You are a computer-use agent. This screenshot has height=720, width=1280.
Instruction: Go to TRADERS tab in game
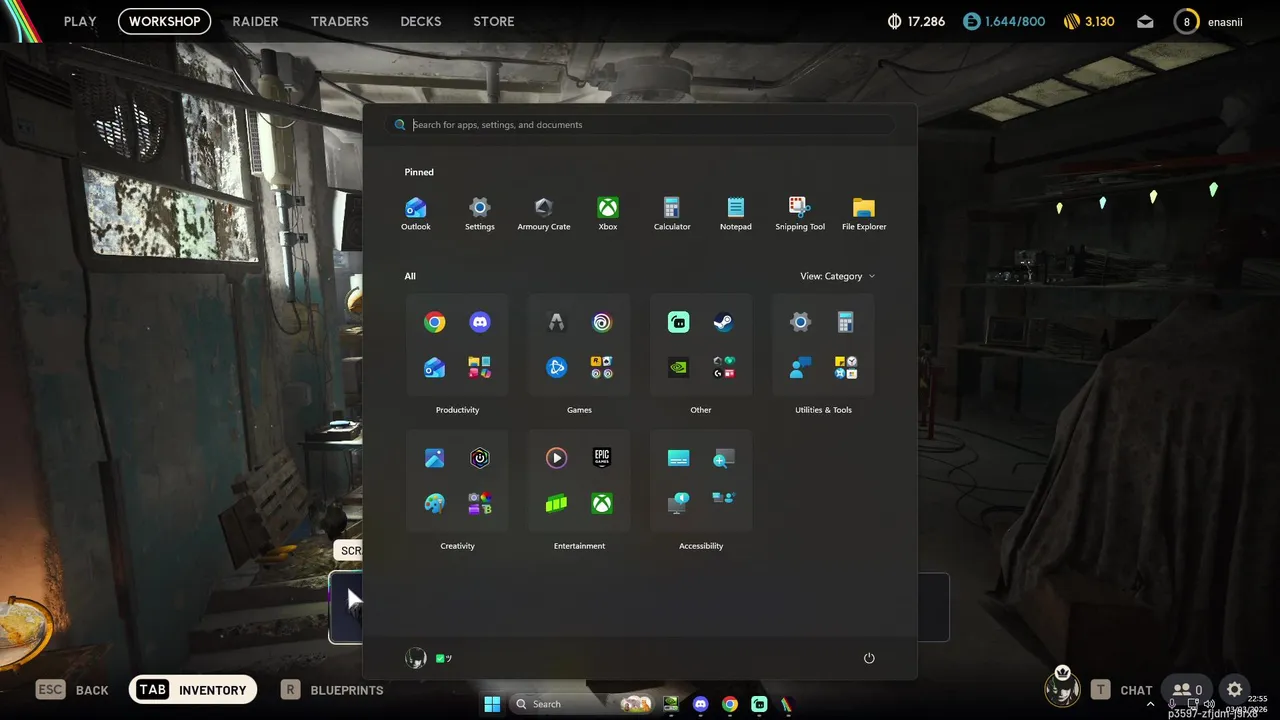pyautogui.click(x=339, y=21)
